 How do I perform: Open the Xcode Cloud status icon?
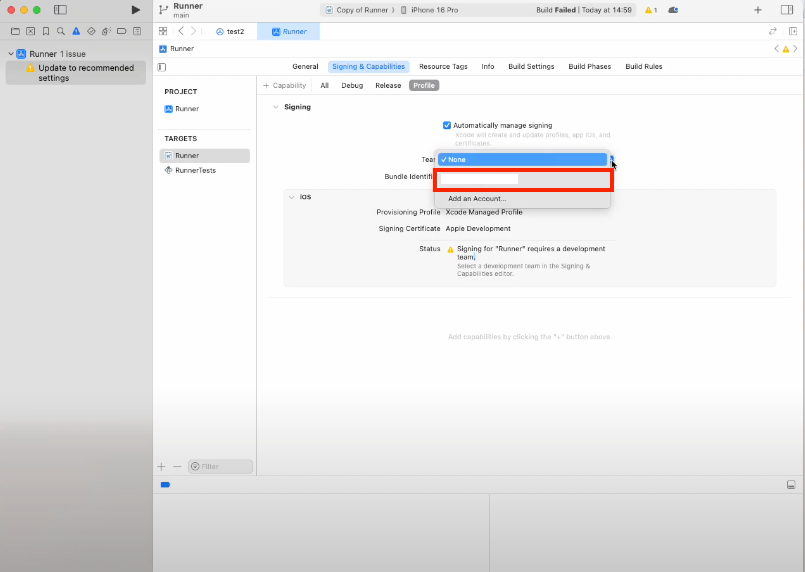pos(673,10)
